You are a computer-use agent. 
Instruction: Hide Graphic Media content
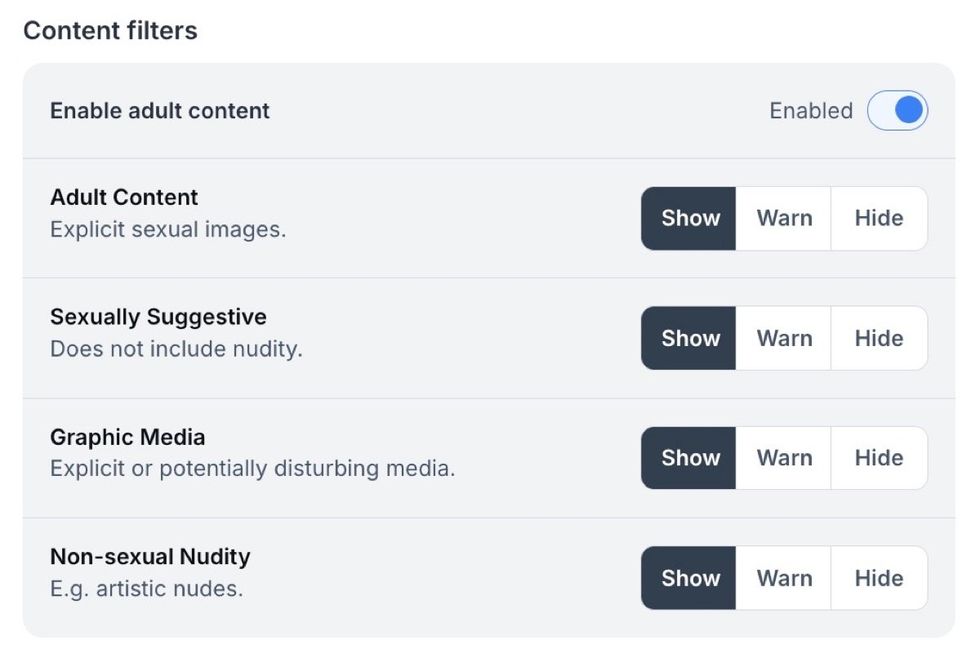click(878, 458)
